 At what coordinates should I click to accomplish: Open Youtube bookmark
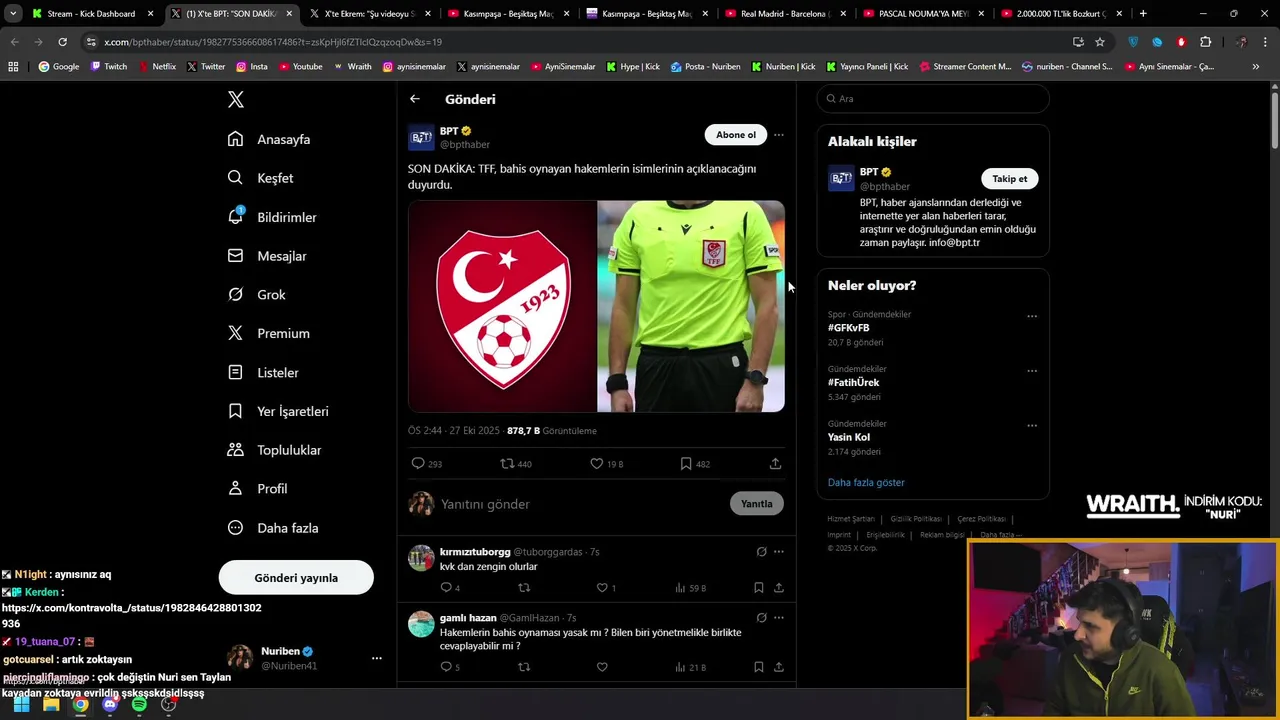pyautogui.click(x=300, y=67)
